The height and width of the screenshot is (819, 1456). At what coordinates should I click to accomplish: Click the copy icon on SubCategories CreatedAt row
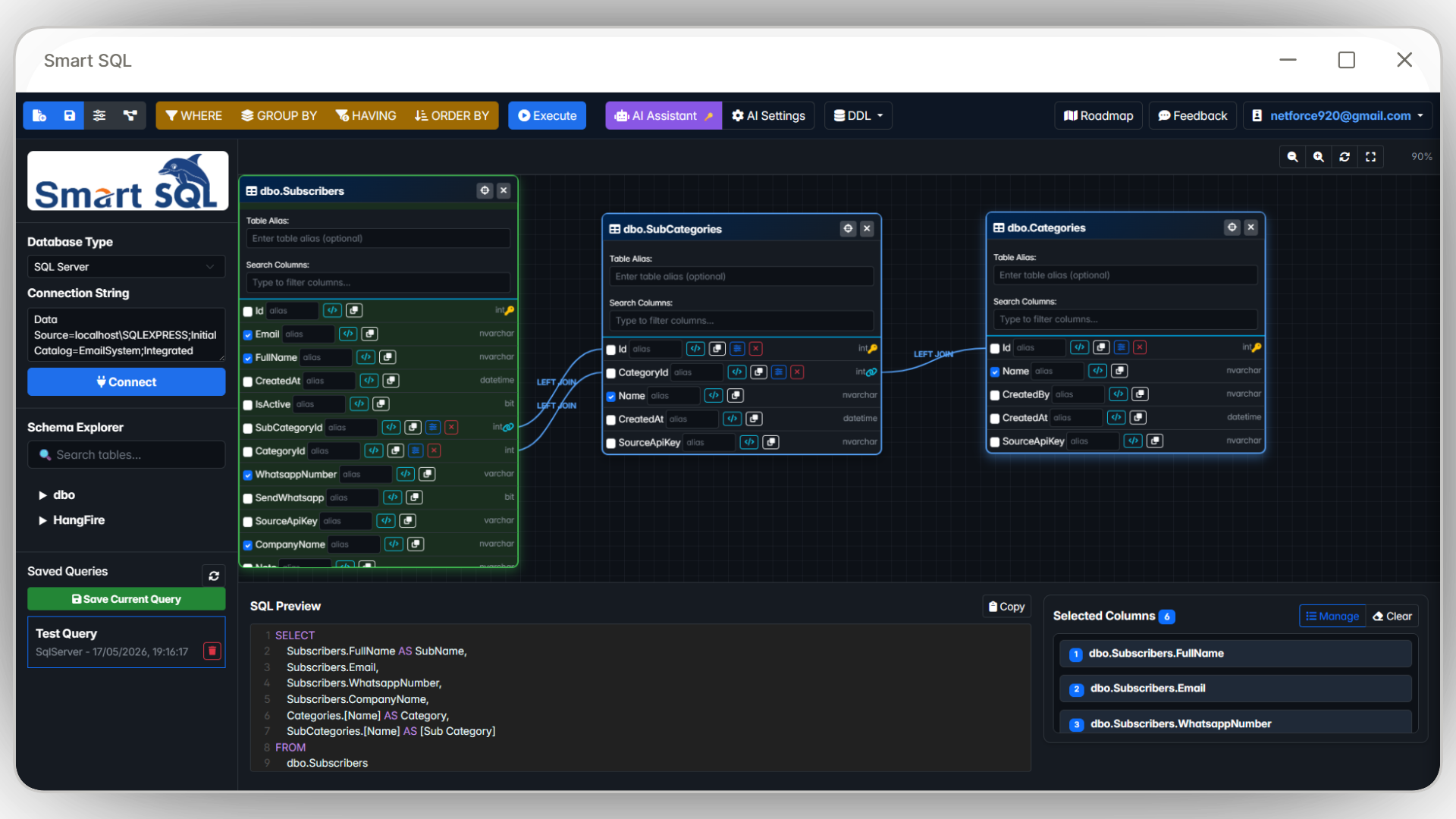tap(754, 419)
